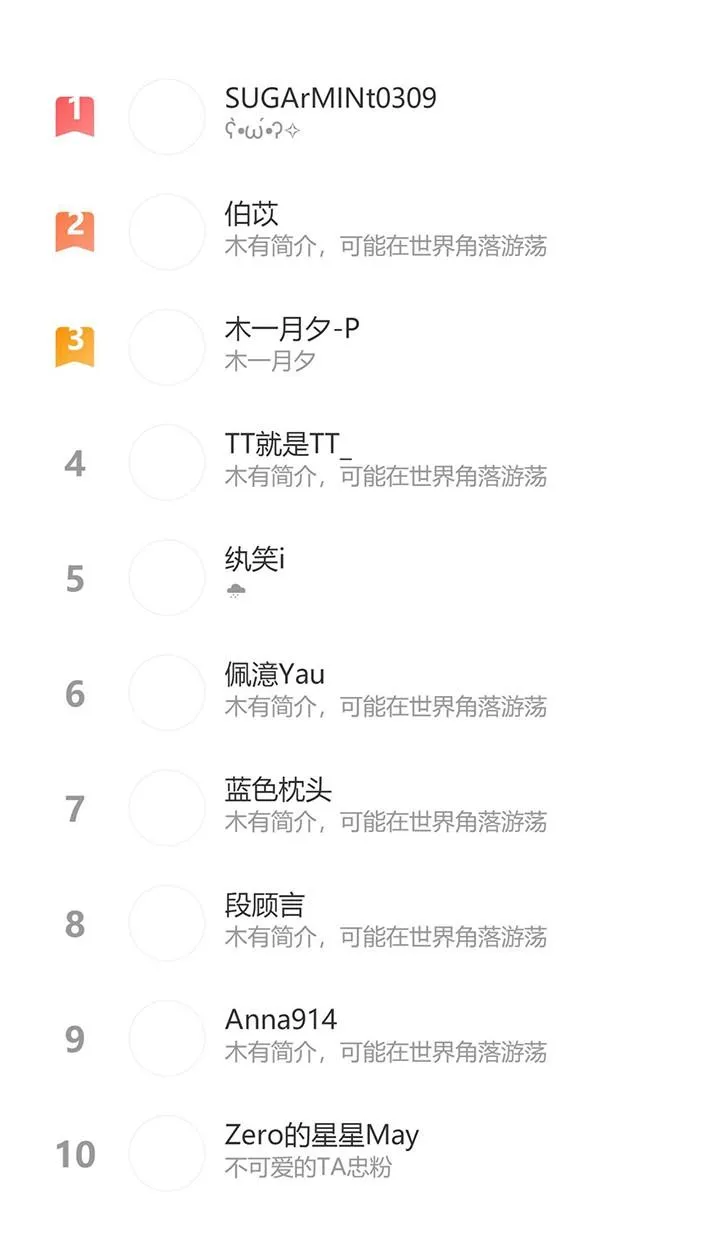
Task: Select user 佩滺Yau
Action: 275,675
